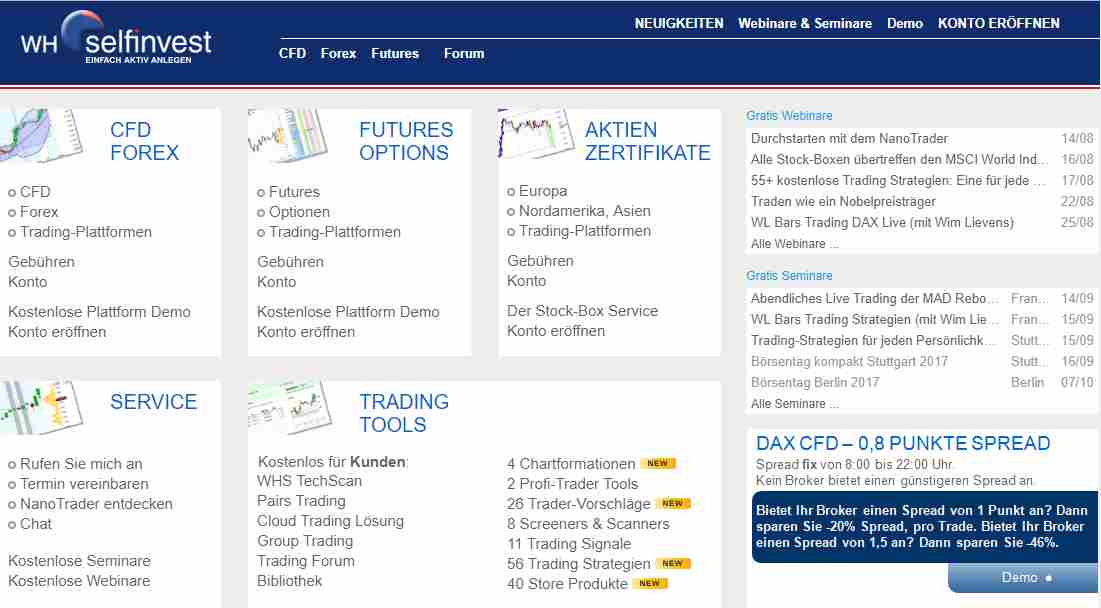
Task: Open the CFD Forex chart thumbnail
Action: (x=41, y=136)
